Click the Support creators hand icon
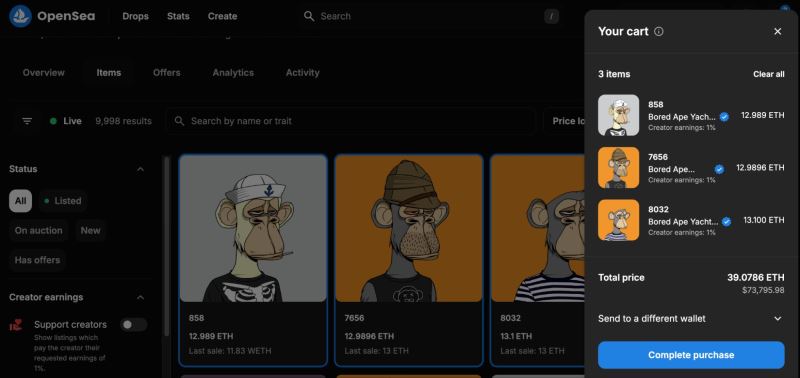The width and height of the screenshot is (800, 378). [x=16, y=325]
